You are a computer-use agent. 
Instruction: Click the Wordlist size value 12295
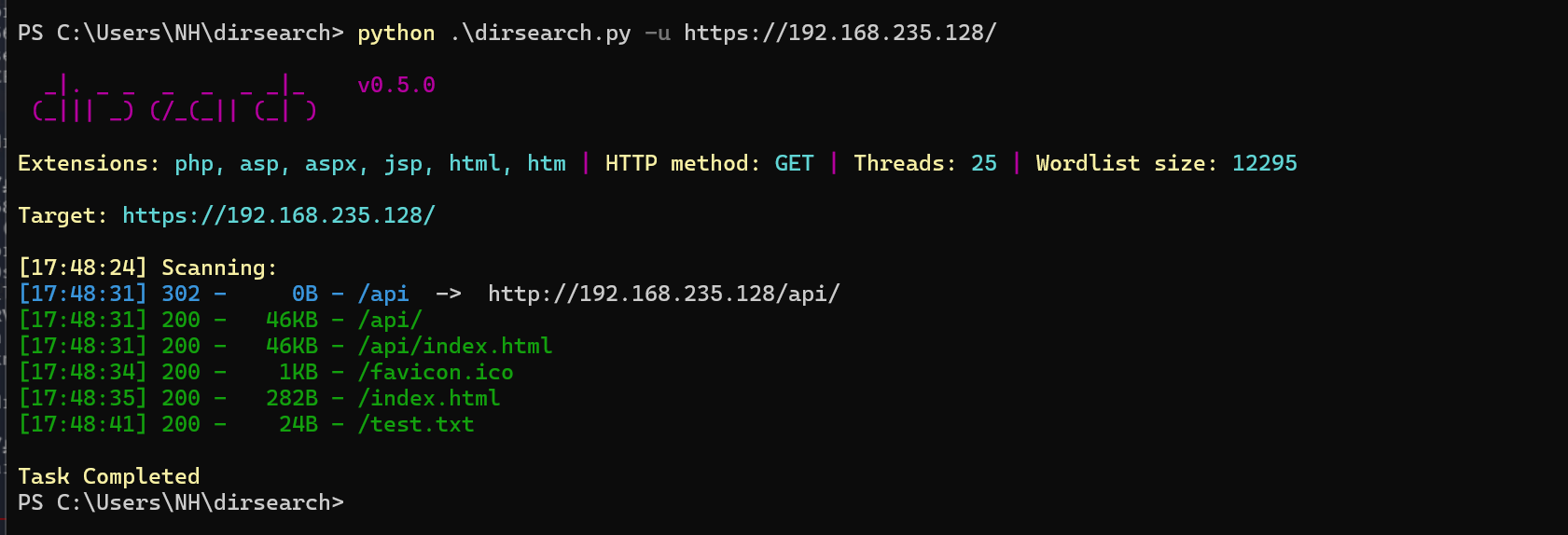pyautogui.click(x=1264, y=163)
